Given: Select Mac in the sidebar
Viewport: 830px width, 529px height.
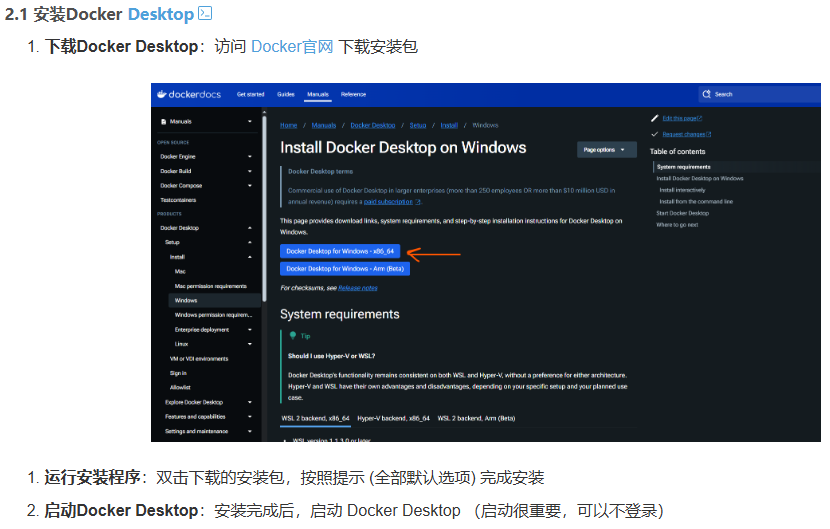Looking at the screenshot, I should tap(180, 271).
